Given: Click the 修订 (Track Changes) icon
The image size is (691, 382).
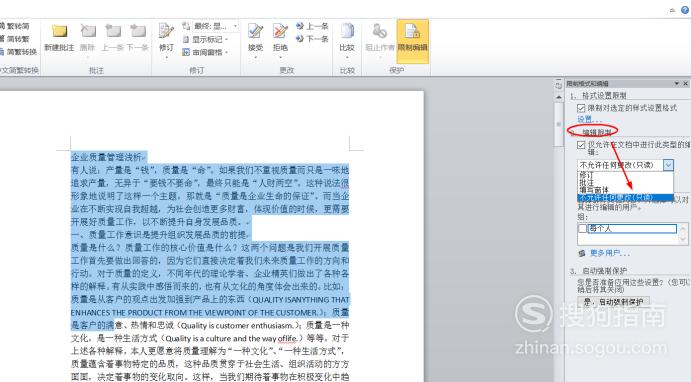Looking at the screenshot, I should click(x=167, y=38).
